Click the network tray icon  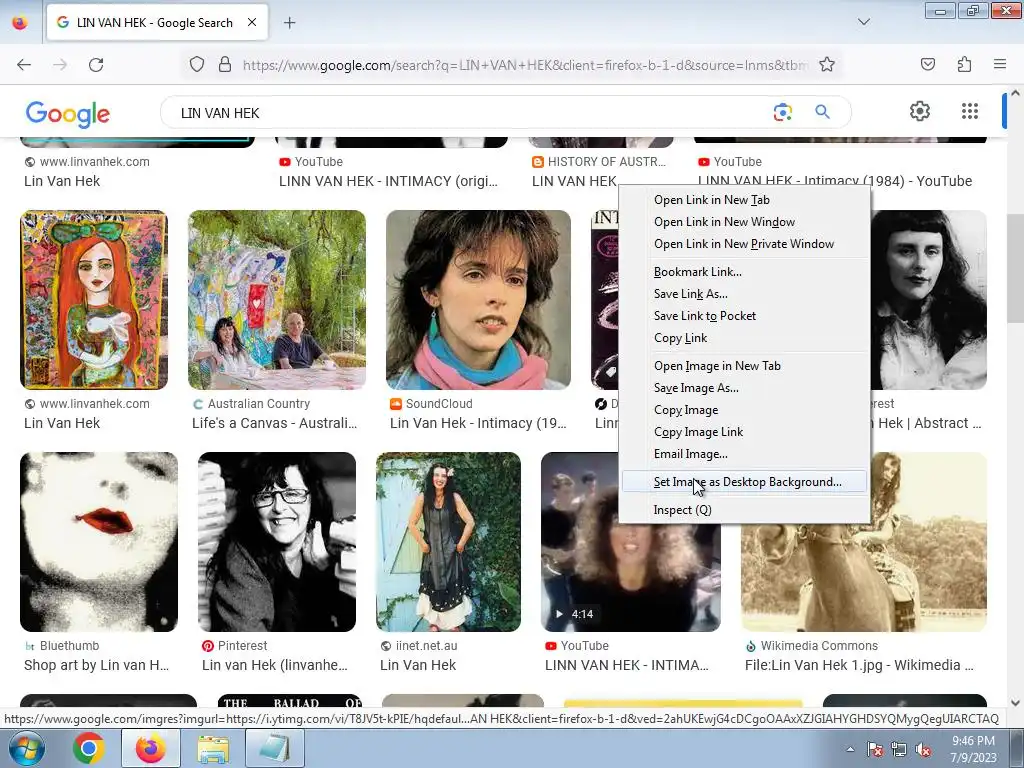(x=899, y=749)
